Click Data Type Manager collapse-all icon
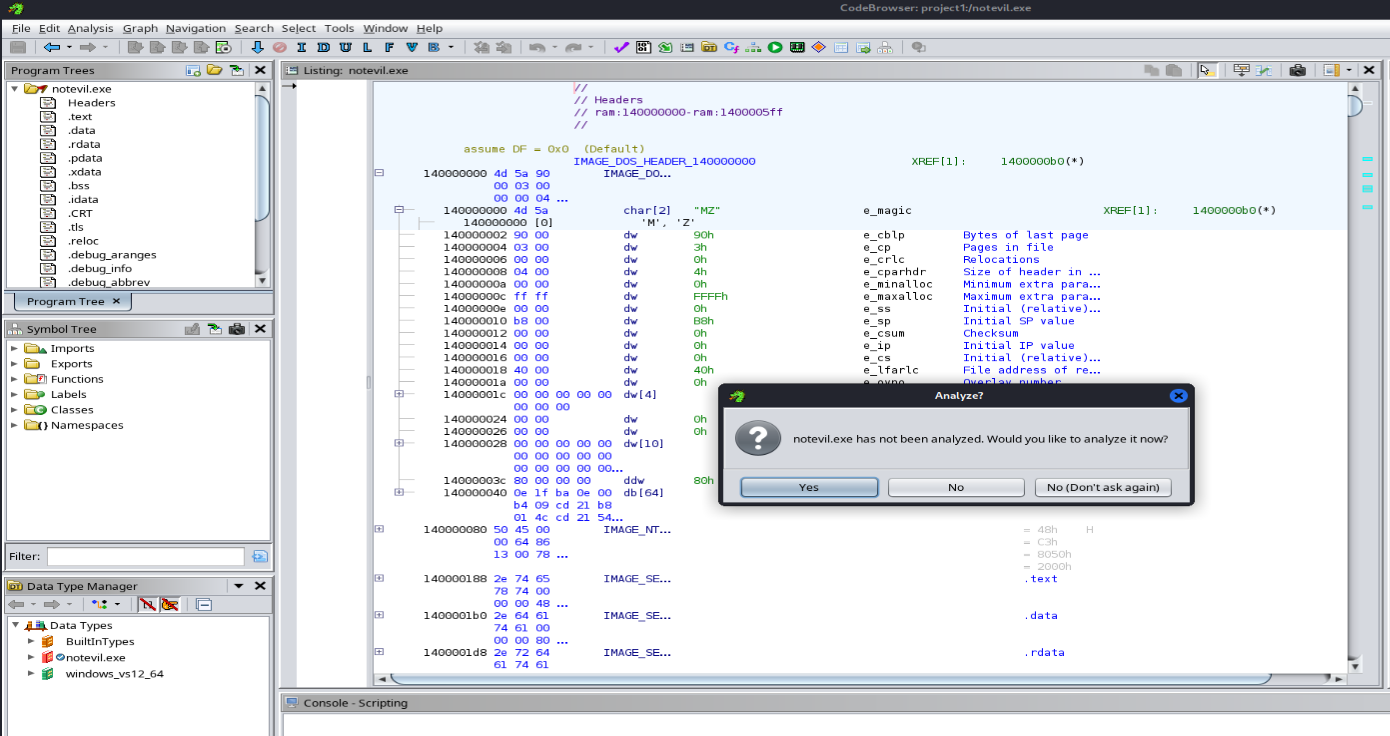The width and height of the screenshot is (1390, 736). 203,604
